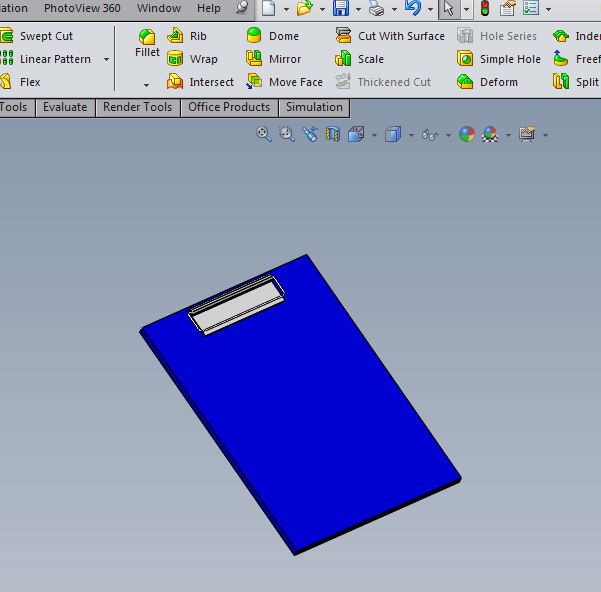Select the Split feature

pyautogui.click(x=576, y=82)
